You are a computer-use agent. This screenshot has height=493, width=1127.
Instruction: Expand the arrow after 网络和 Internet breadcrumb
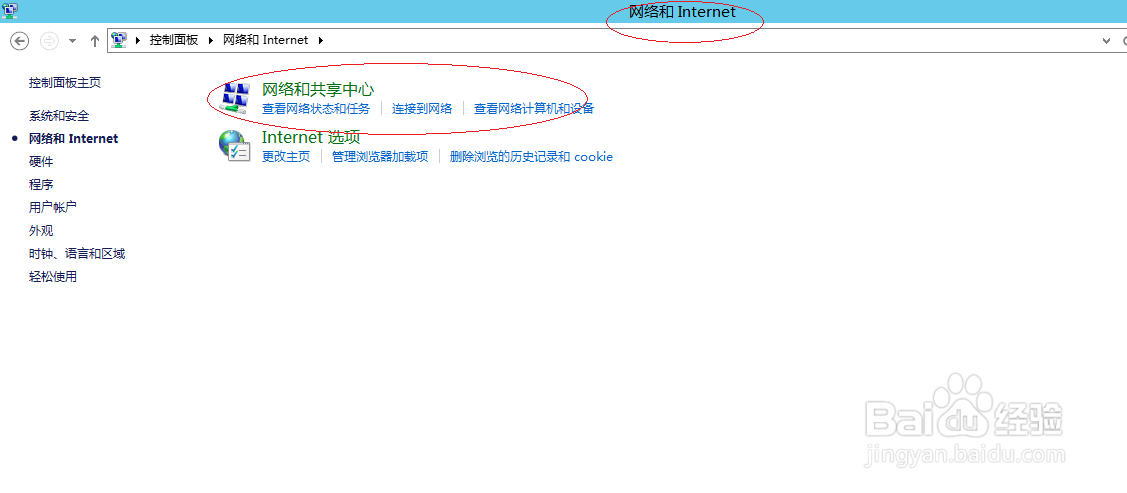coord(321,40)
